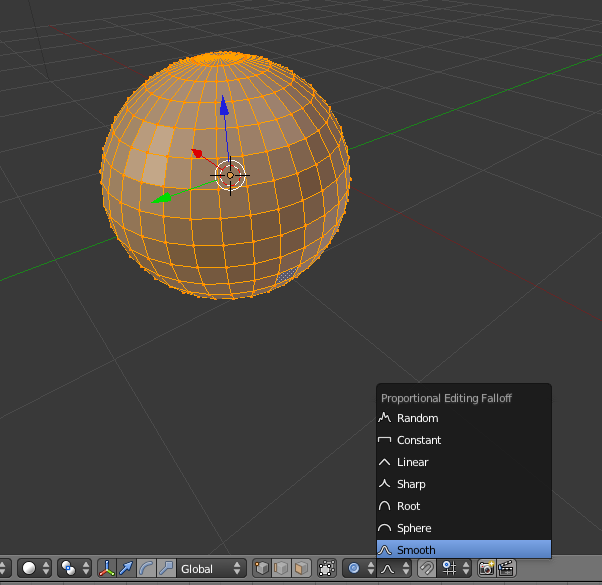602x585 pixels.
Task: Click the OpenGL render image camera icon
Action: coord(486,569)
